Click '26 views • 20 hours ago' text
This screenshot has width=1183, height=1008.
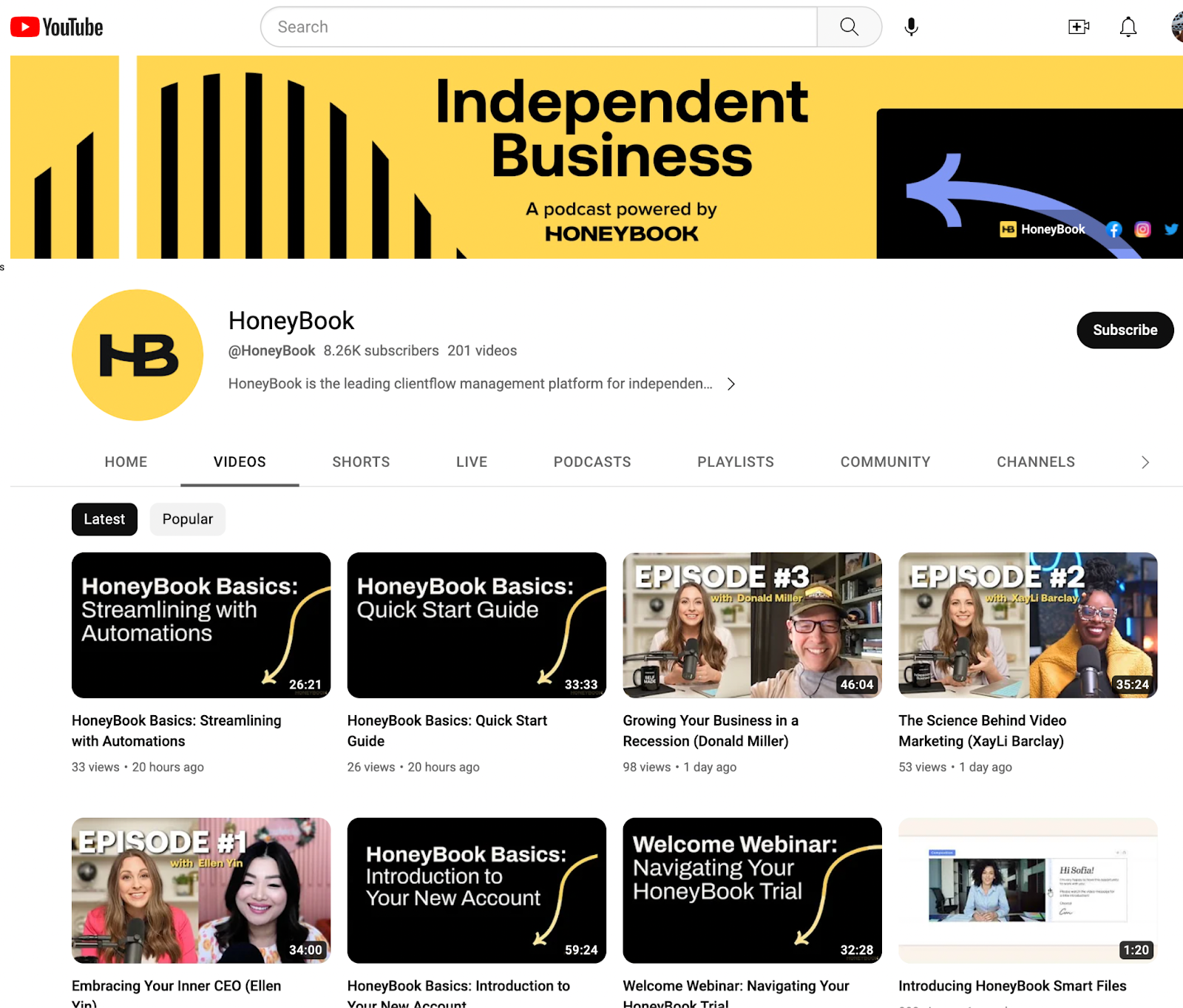(x=413, y=767)
